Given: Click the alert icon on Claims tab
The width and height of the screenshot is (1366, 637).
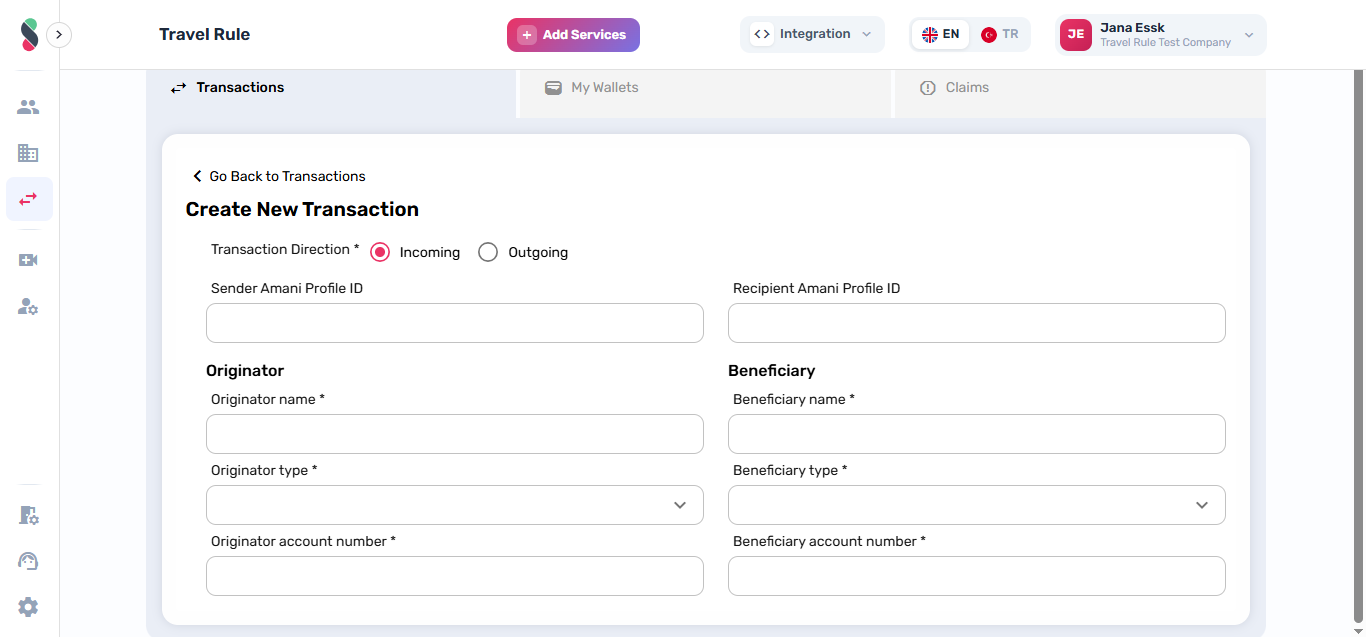Looking at the screenshot, I should tap(928, 88).
